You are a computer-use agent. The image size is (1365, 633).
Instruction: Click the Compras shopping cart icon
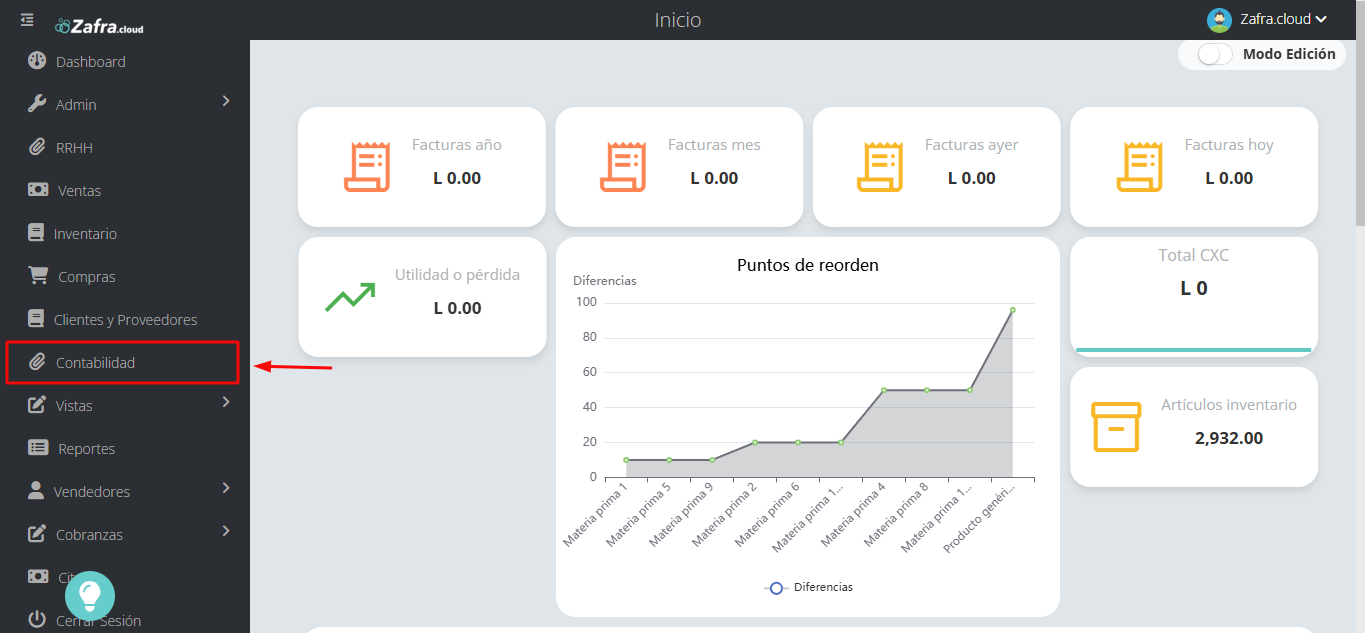click(38, 276)
